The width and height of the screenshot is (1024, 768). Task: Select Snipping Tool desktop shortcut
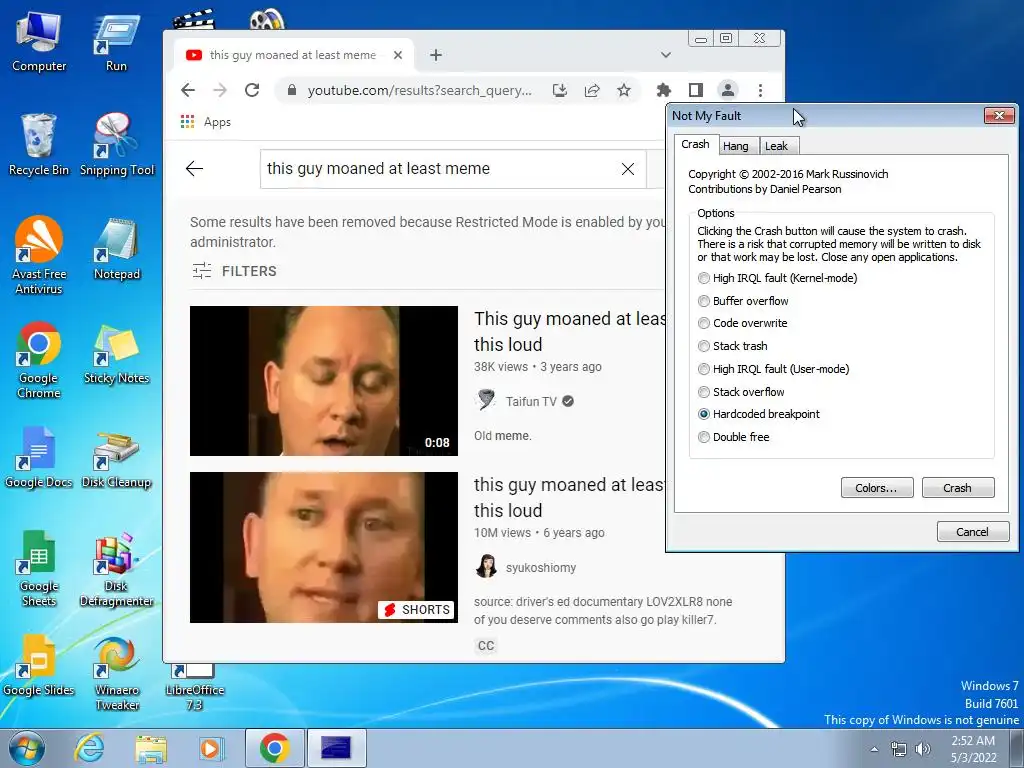117,145
